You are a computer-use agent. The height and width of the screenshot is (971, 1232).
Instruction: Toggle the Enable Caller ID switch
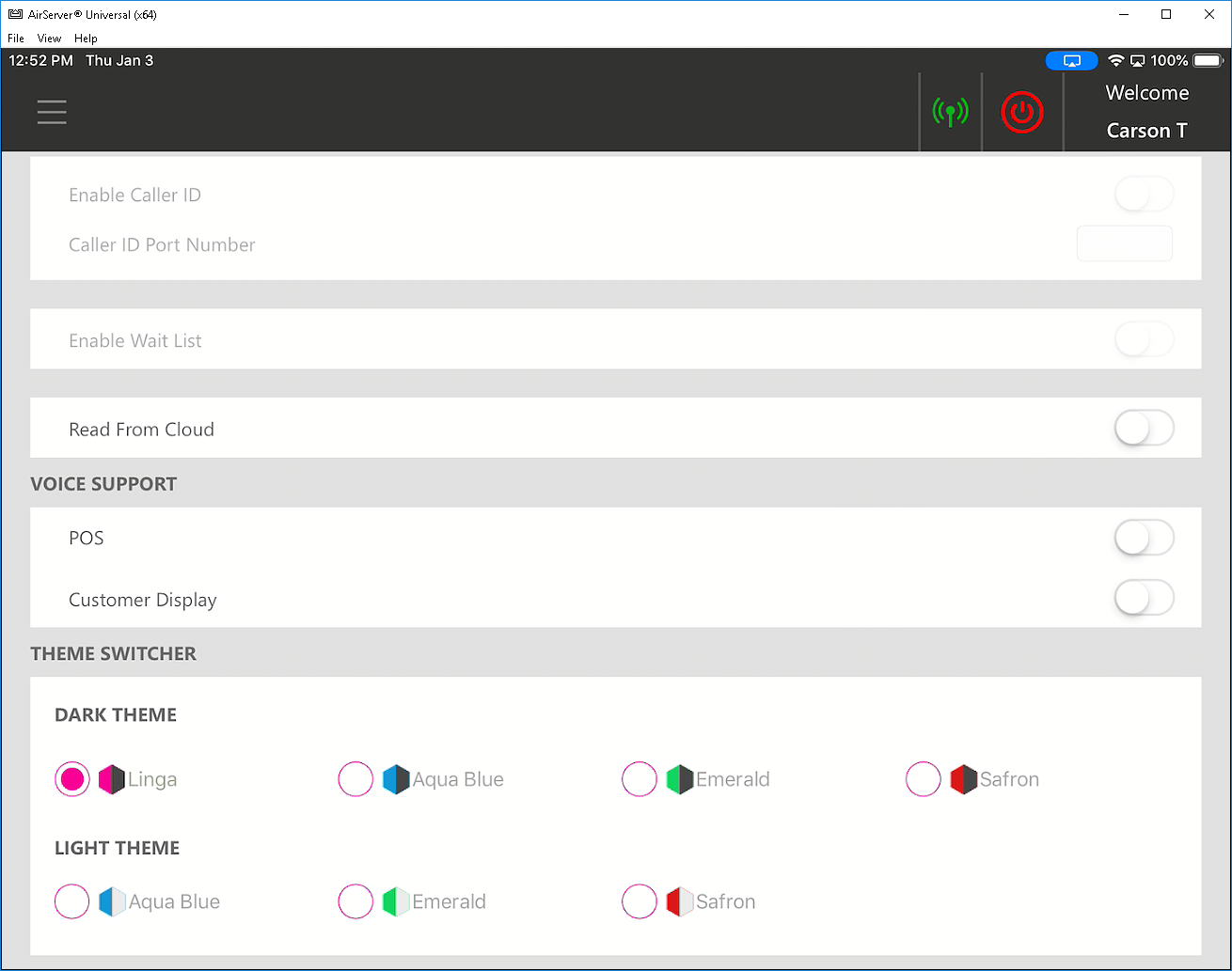coord(1144,195)
